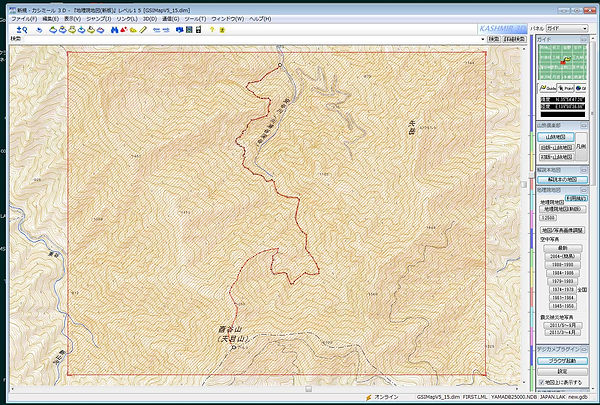The height and width of the screenshot is (405, 600).
Task: Open the ヘルプ(H) menu
Action: pos(260,19)
